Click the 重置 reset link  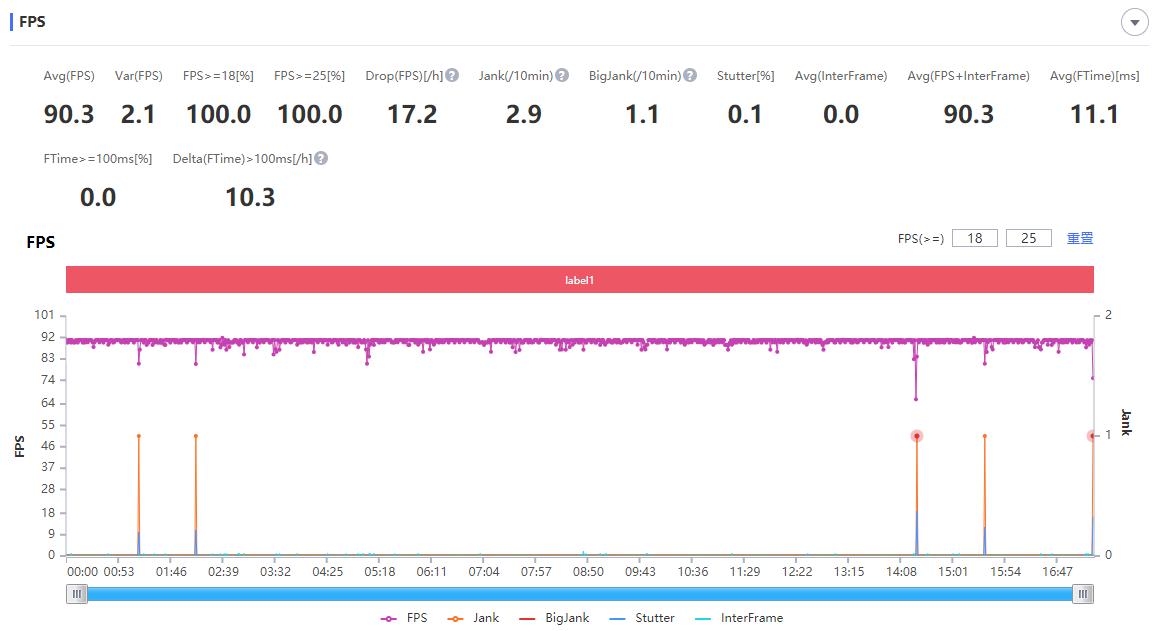[1080, 238]
